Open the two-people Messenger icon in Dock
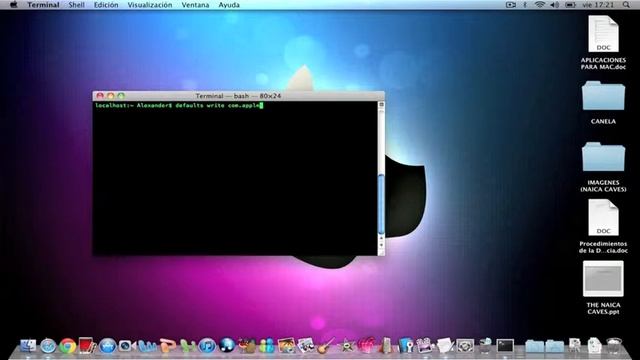The image size is (640, 360). tap(267, 346)
